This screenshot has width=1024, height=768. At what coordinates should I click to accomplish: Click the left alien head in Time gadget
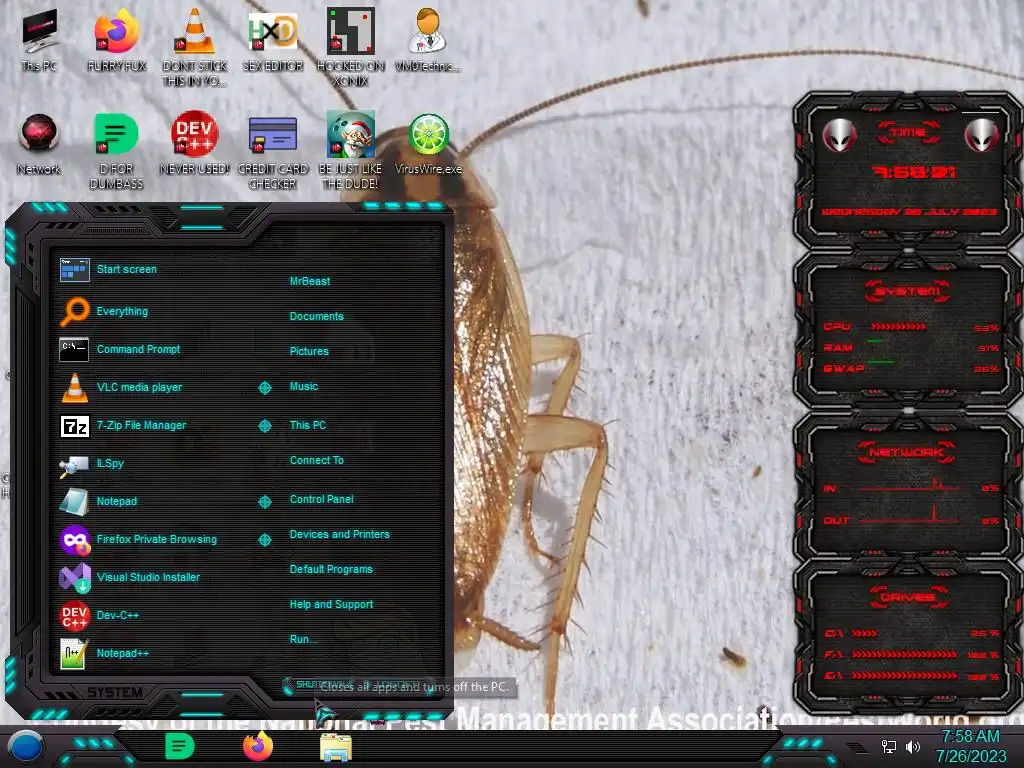pyautogui.click(x=839, y=136)
